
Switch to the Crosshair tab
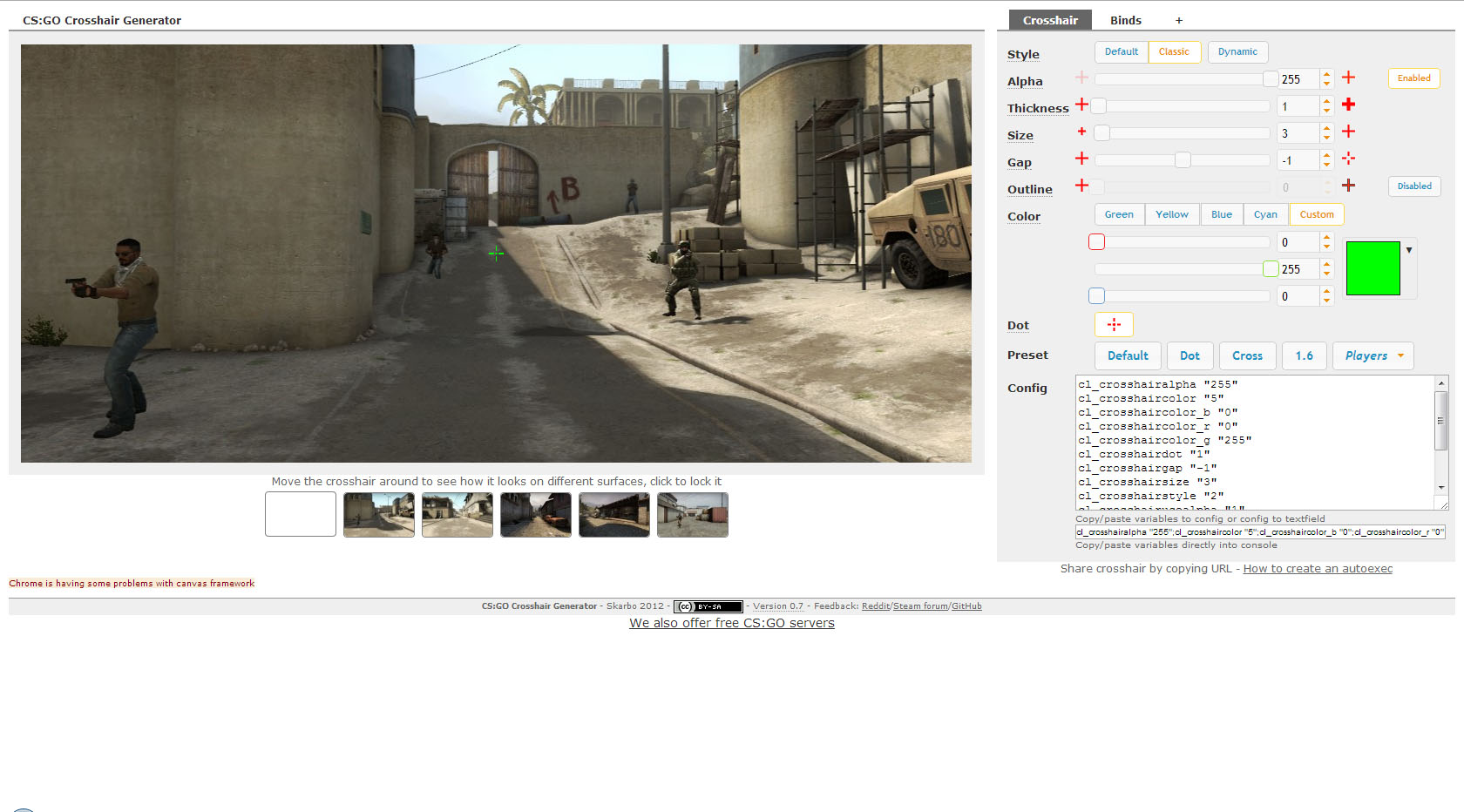pyautogui.click(x=1050, y=20)
